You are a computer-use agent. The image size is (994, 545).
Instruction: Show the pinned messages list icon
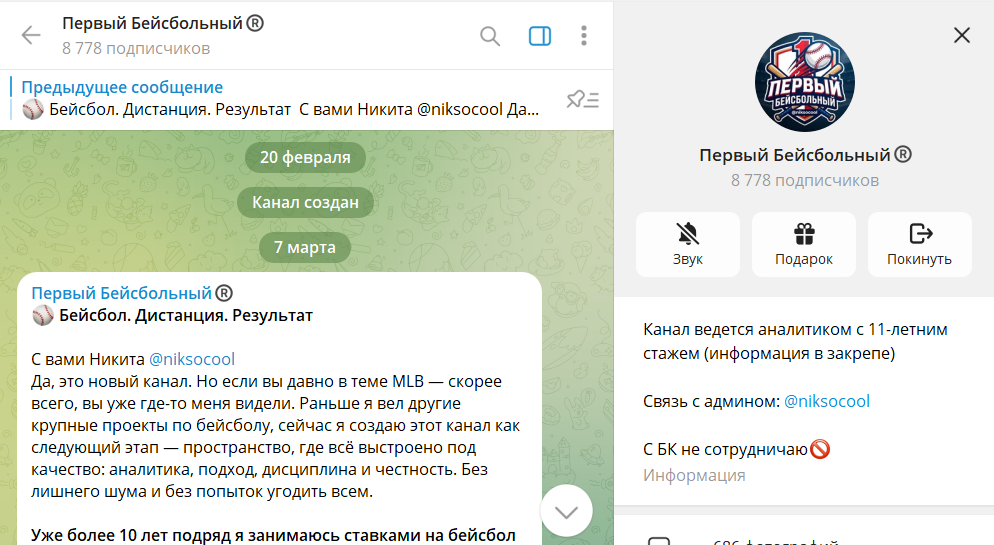click(583, 99)
